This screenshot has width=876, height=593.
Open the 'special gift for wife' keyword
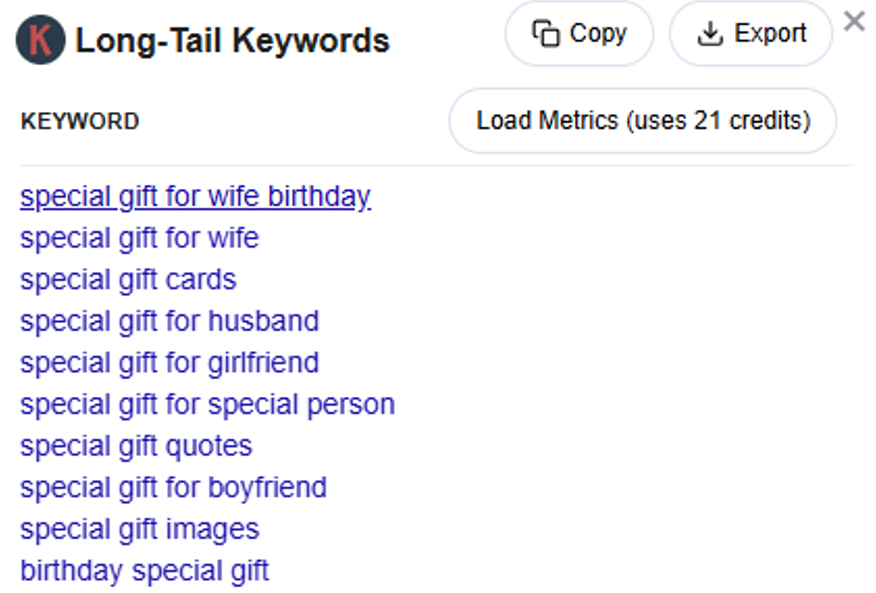coord(139,238)
